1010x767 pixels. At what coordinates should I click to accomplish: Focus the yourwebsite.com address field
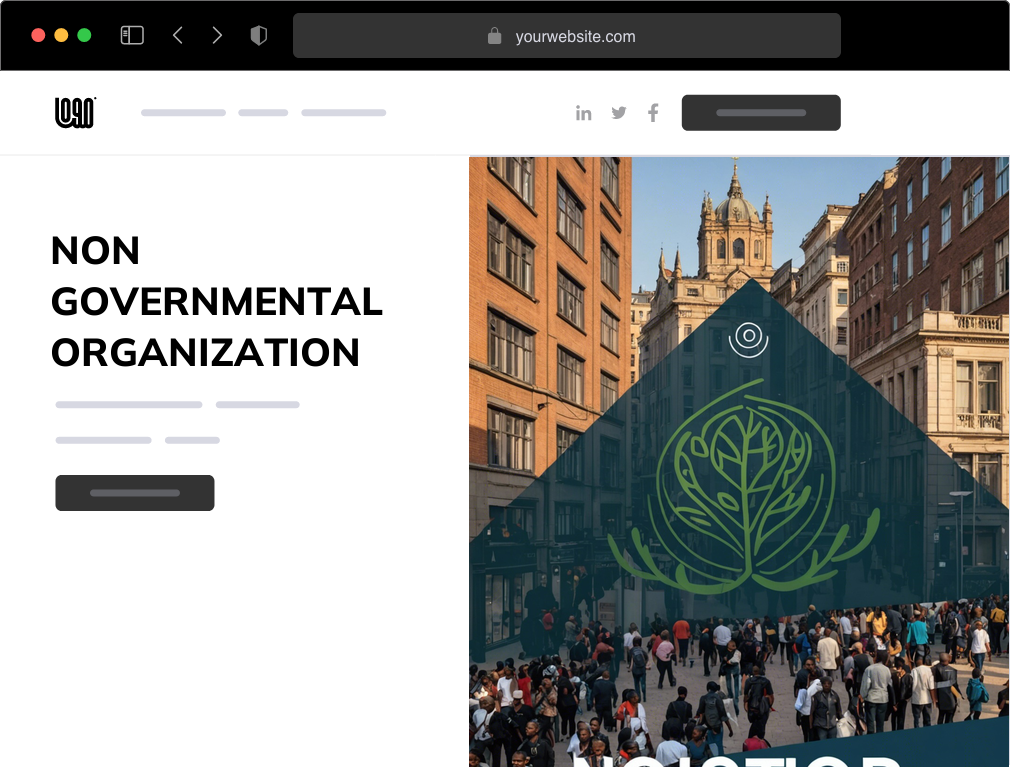click(x=575, y=37)
